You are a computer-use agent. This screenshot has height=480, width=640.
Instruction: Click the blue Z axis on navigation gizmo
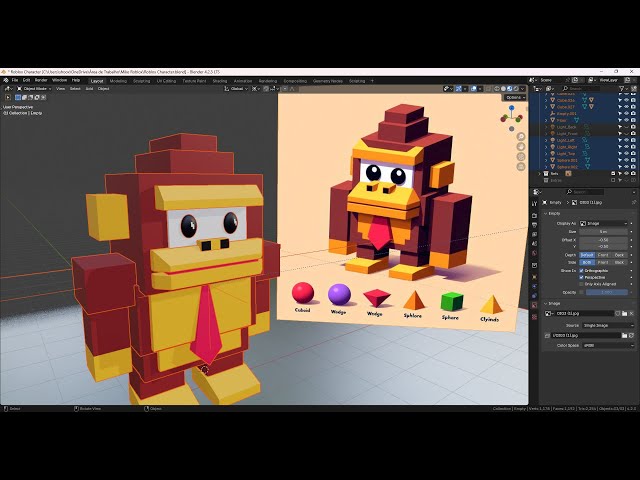511,108
